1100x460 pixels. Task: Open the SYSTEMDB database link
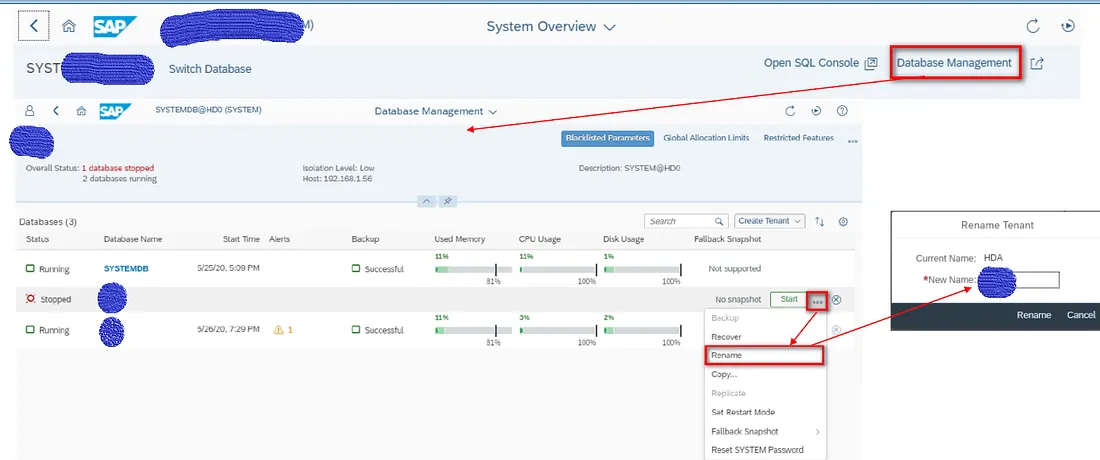(126, 269)
